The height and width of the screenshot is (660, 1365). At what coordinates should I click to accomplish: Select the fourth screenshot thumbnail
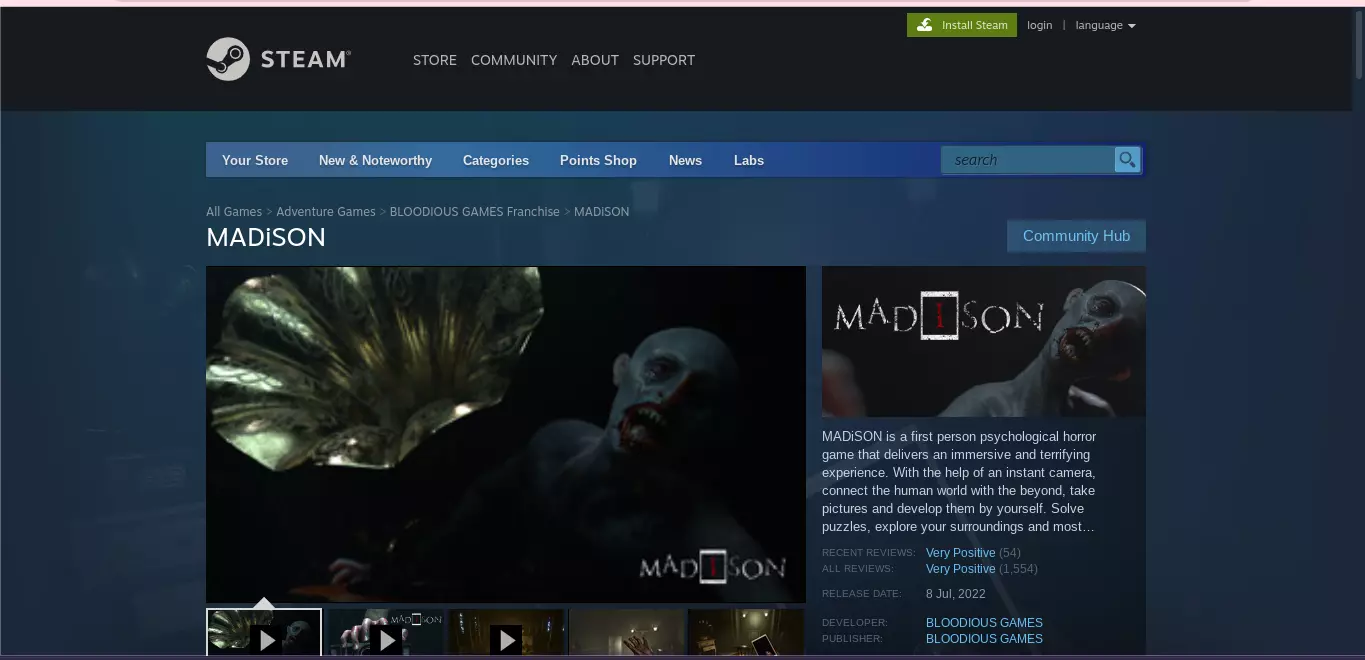tap(627, 633)
